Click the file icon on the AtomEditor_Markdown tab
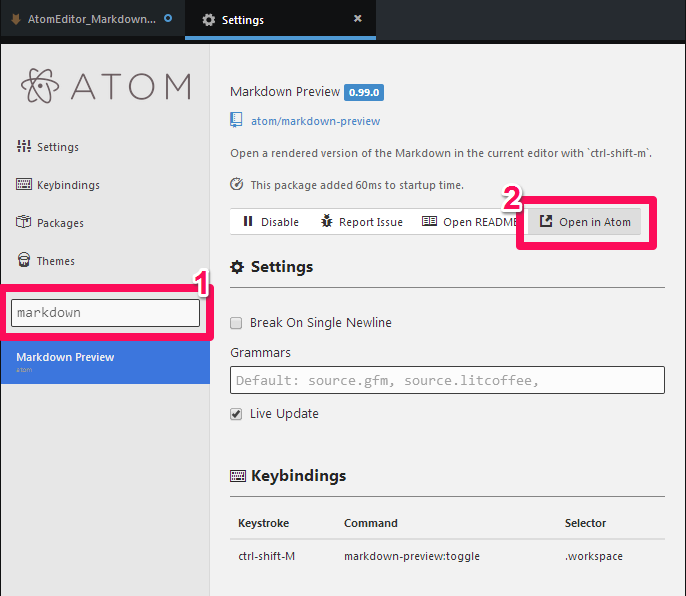686x596 pixels. [16, 19]
